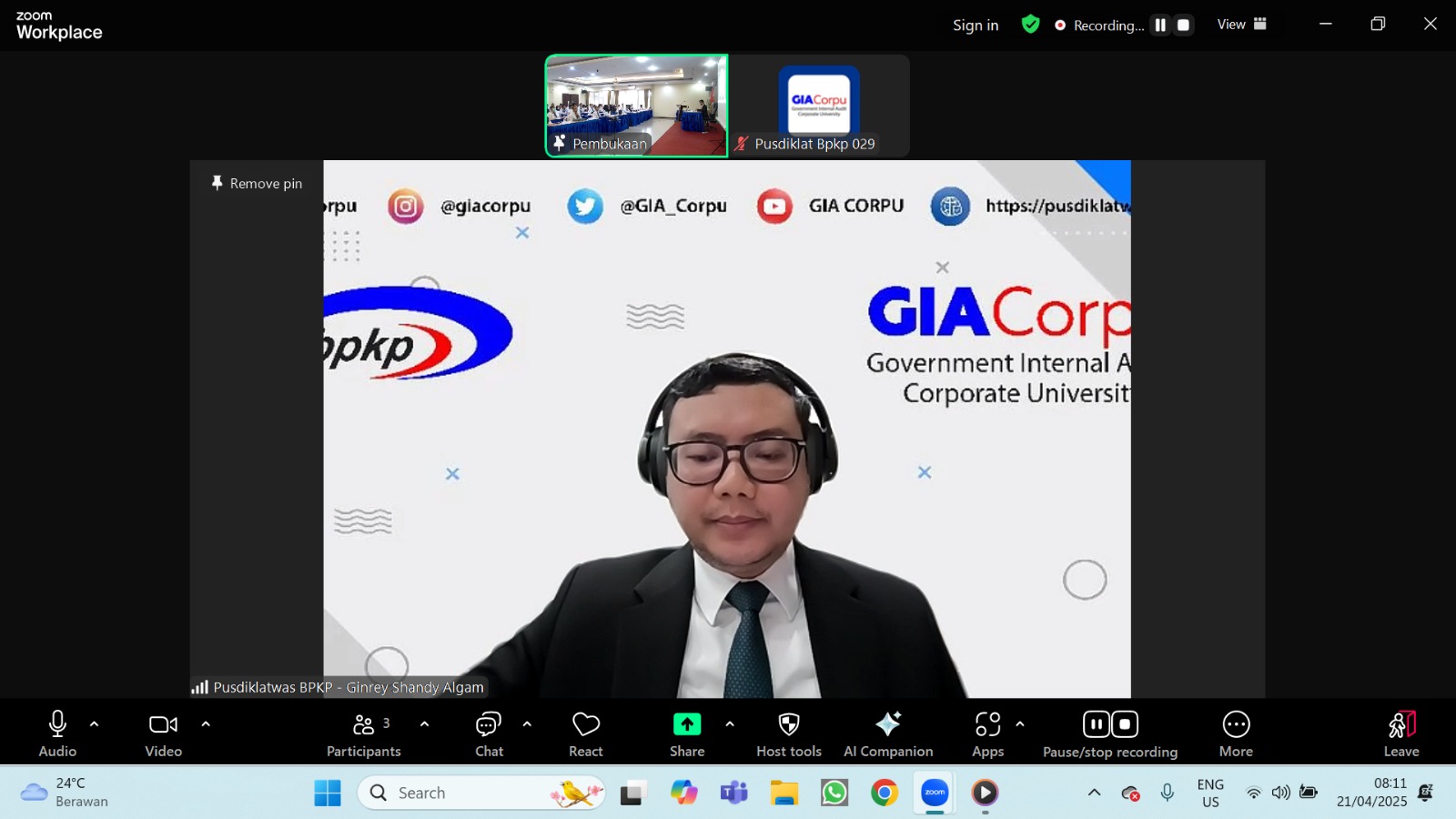The width and height of the screenshot is (1456, 819).
Task: Open File Explorer from taskbar
Action: (x=784, y=793)
